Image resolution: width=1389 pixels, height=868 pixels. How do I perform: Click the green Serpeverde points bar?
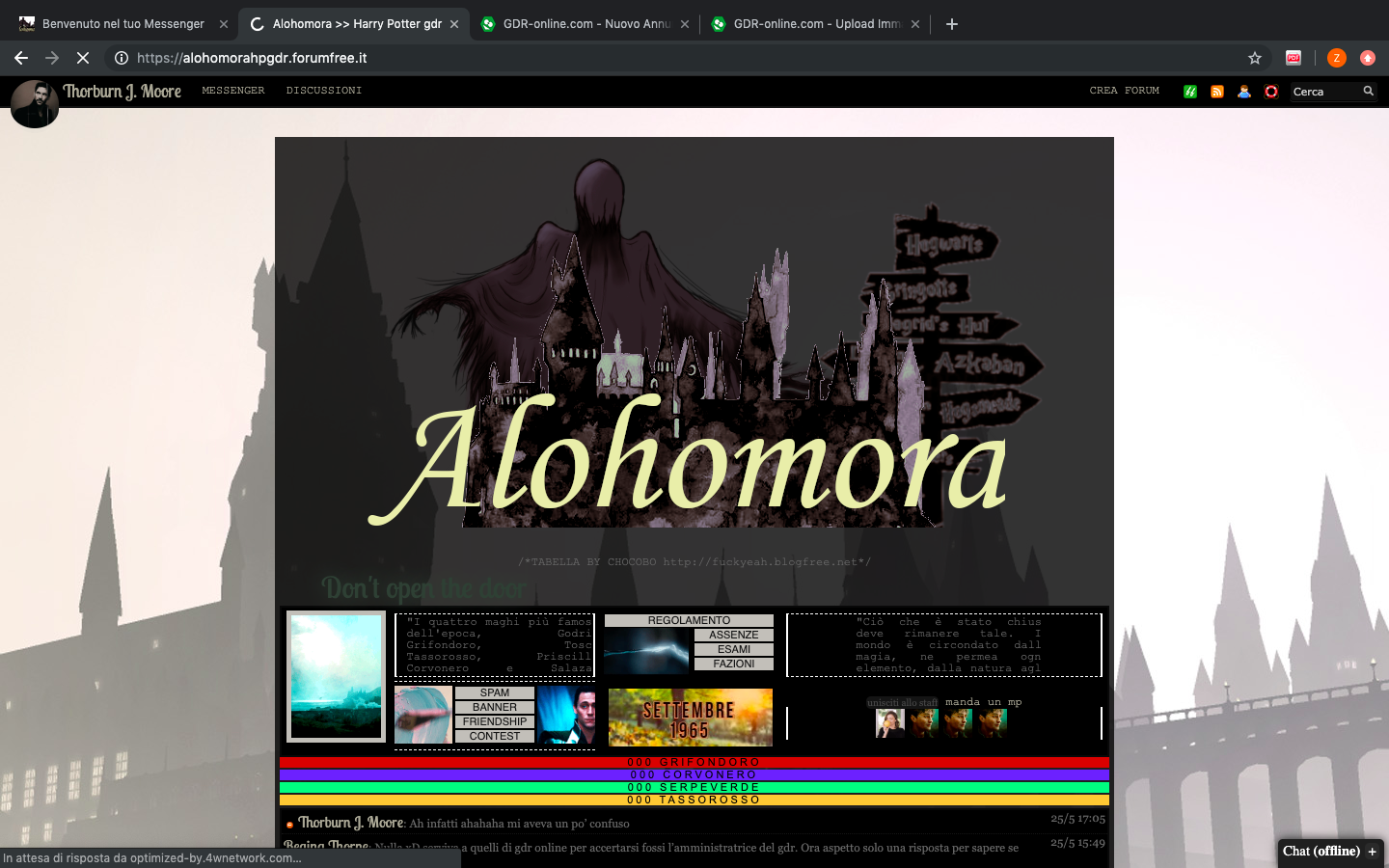[x=694, y=787]
